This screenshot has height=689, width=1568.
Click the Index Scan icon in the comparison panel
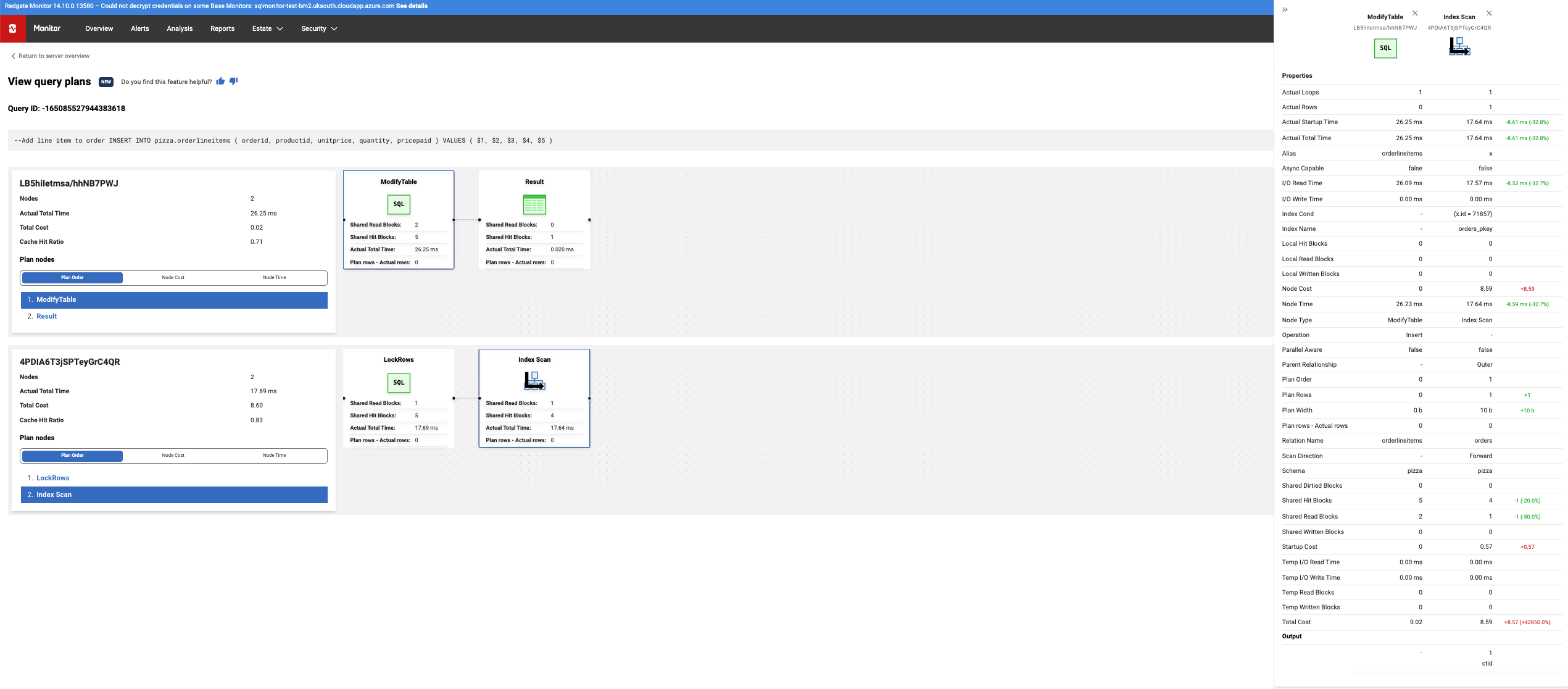1459,48
